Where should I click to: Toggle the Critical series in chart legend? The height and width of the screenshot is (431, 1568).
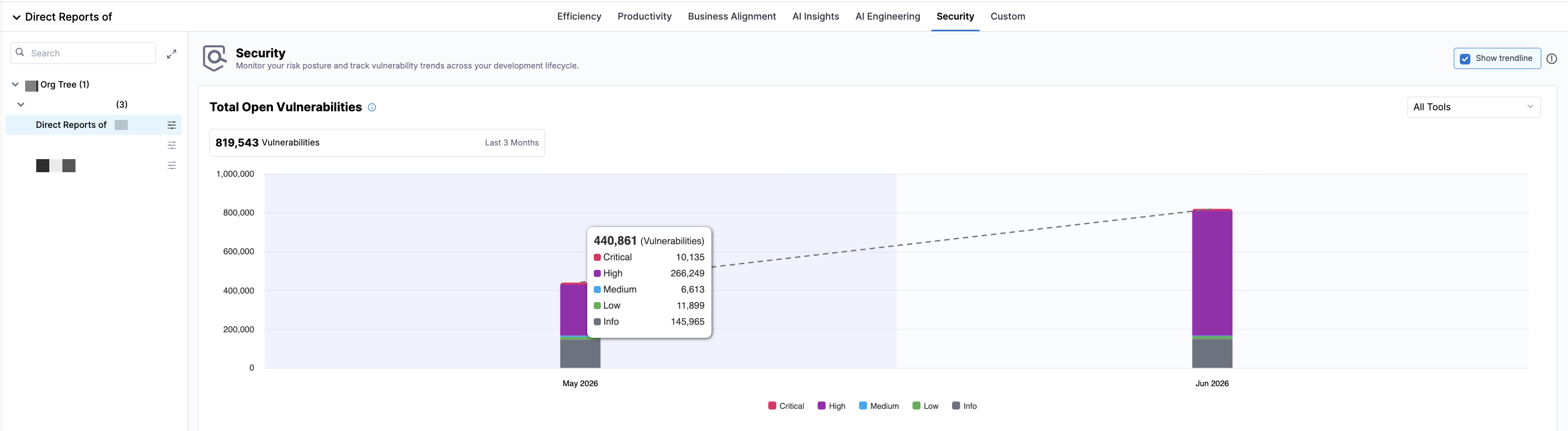[x=786, y=406]
